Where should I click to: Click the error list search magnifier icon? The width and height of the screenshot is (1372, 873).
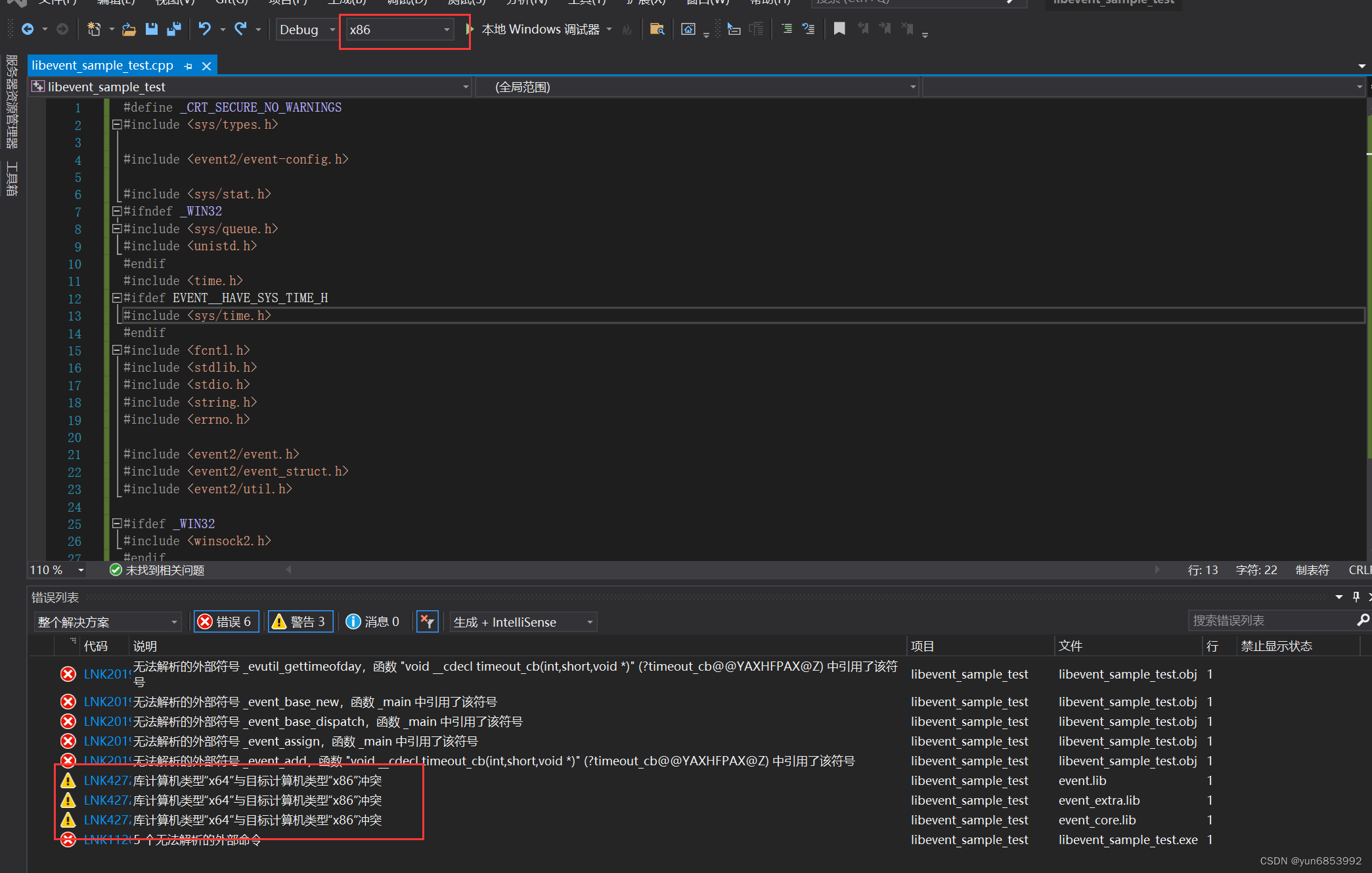1363,620
